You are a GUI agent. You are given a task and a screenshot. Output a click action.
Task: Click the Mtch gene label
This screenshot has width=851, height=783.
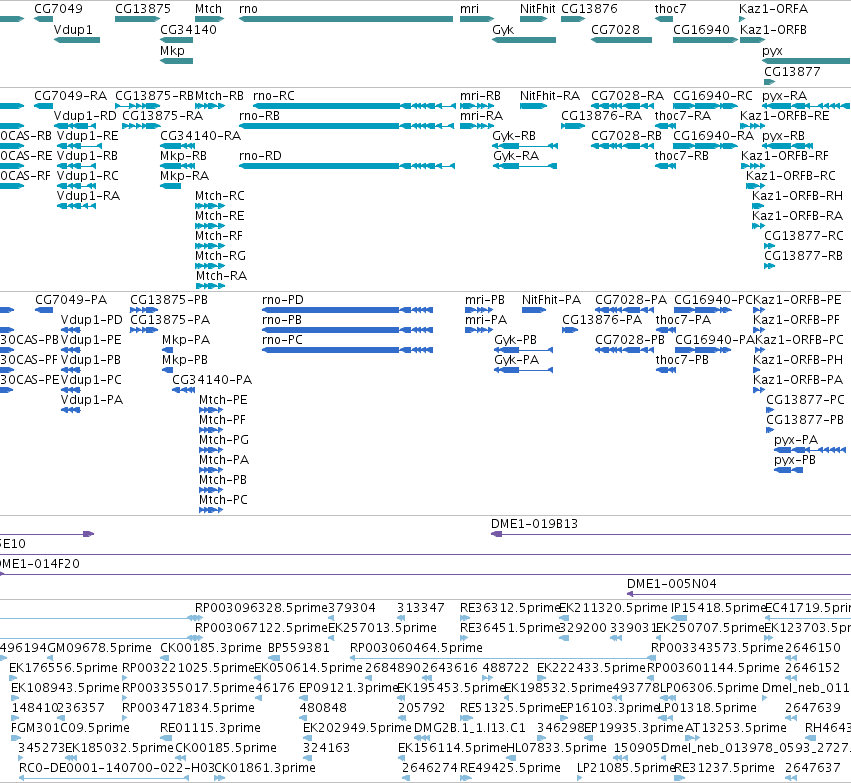208,9
